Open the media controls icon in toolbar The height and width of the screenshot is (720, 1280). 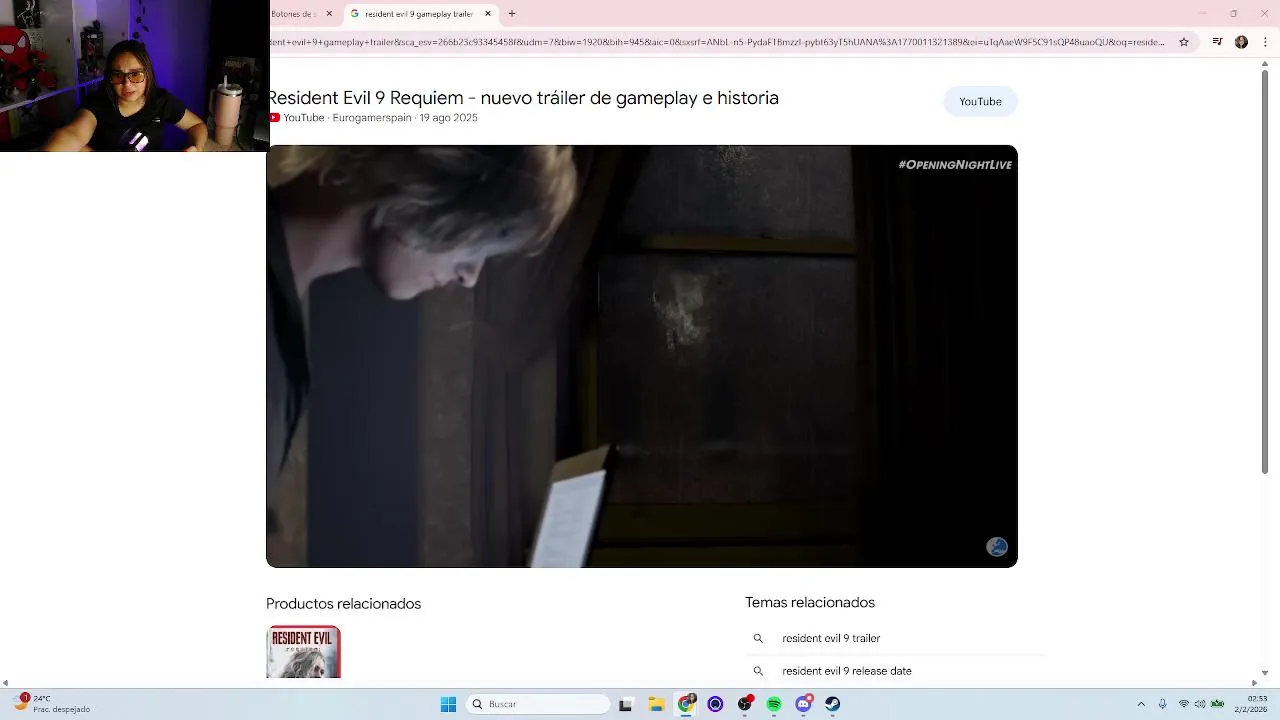(x=1217, y=42)
